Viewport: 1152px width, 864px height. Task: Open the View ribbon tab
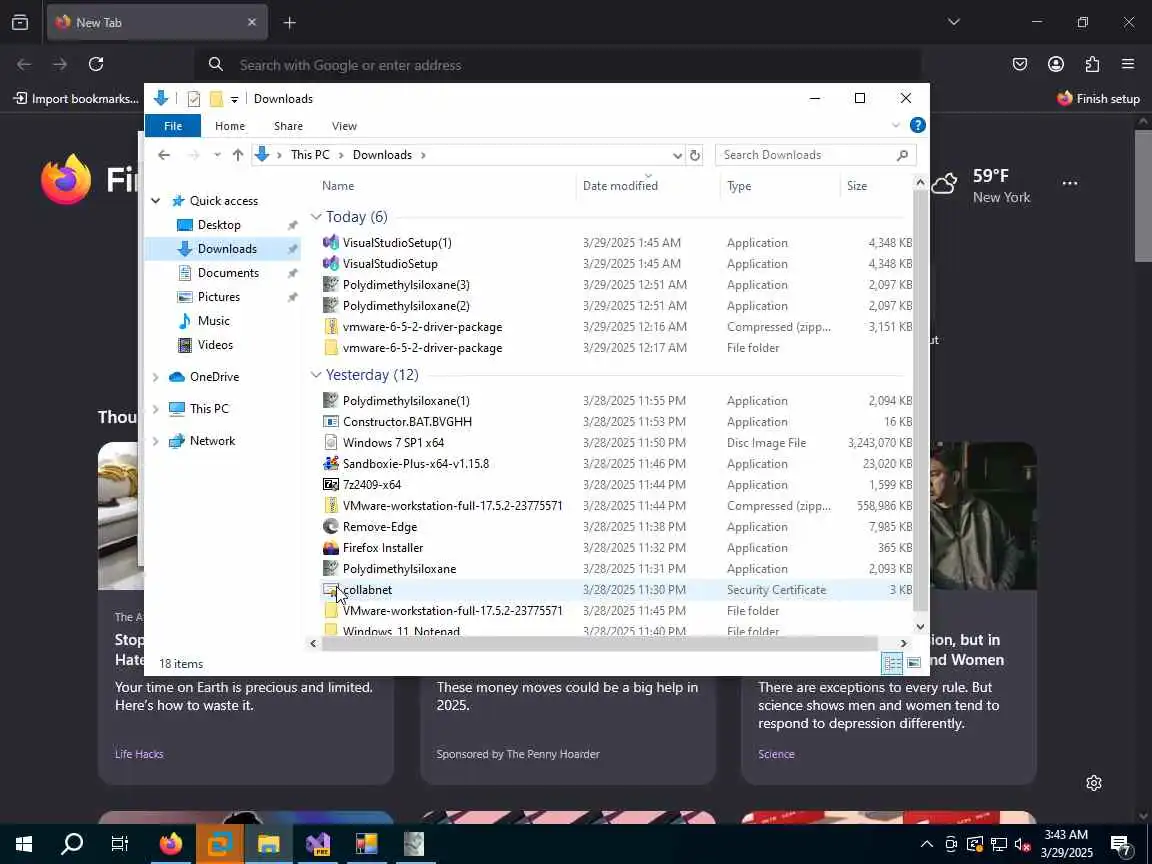pos(344,126)
